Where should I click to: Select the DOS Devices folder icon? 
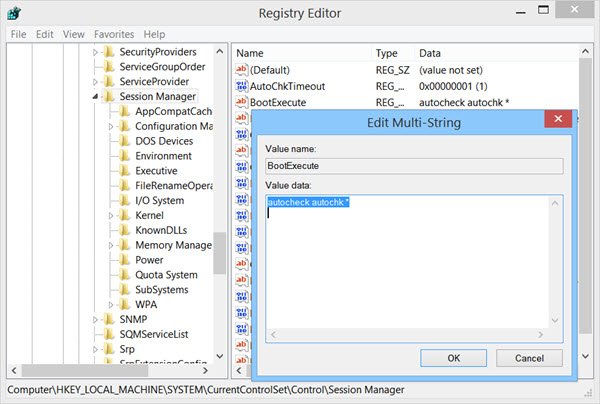pos(125,141)
